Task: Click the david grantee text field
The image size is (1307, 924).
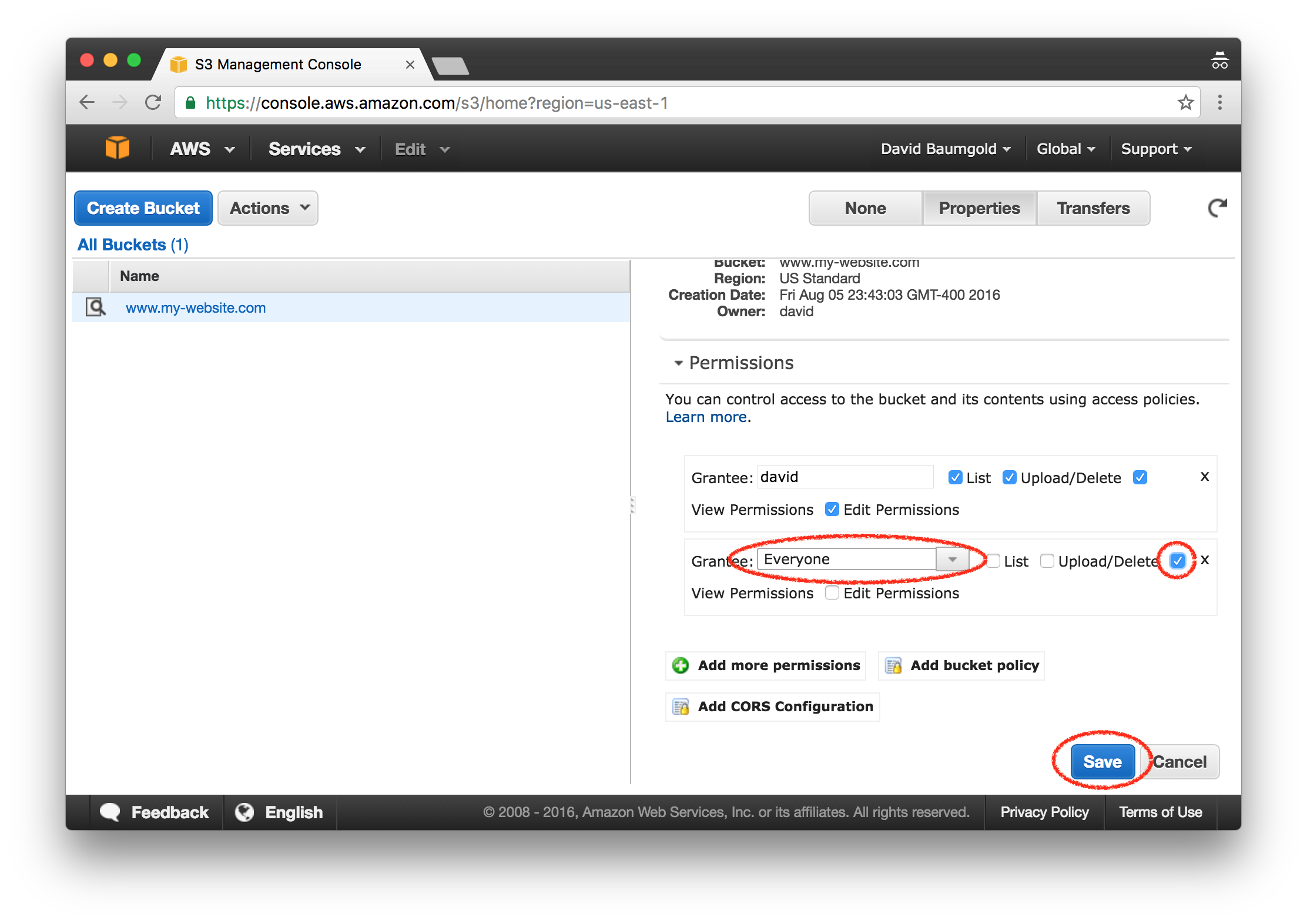Action: (845, 477)
